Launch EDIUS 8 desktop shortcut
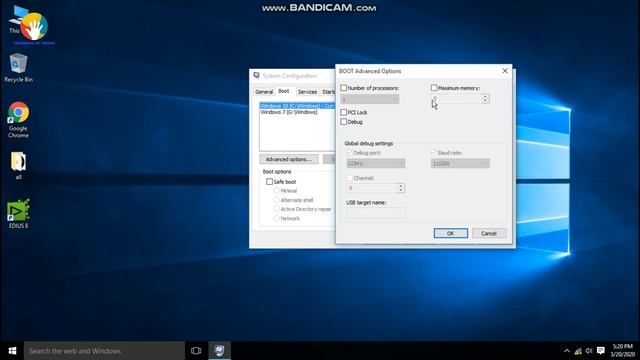640x360 pixels. click(18, 213)
